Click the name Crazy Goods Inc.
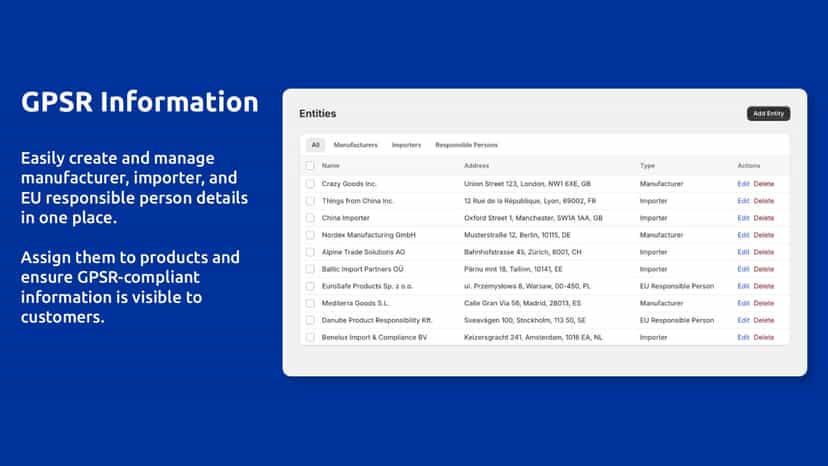 click(349, 184)
